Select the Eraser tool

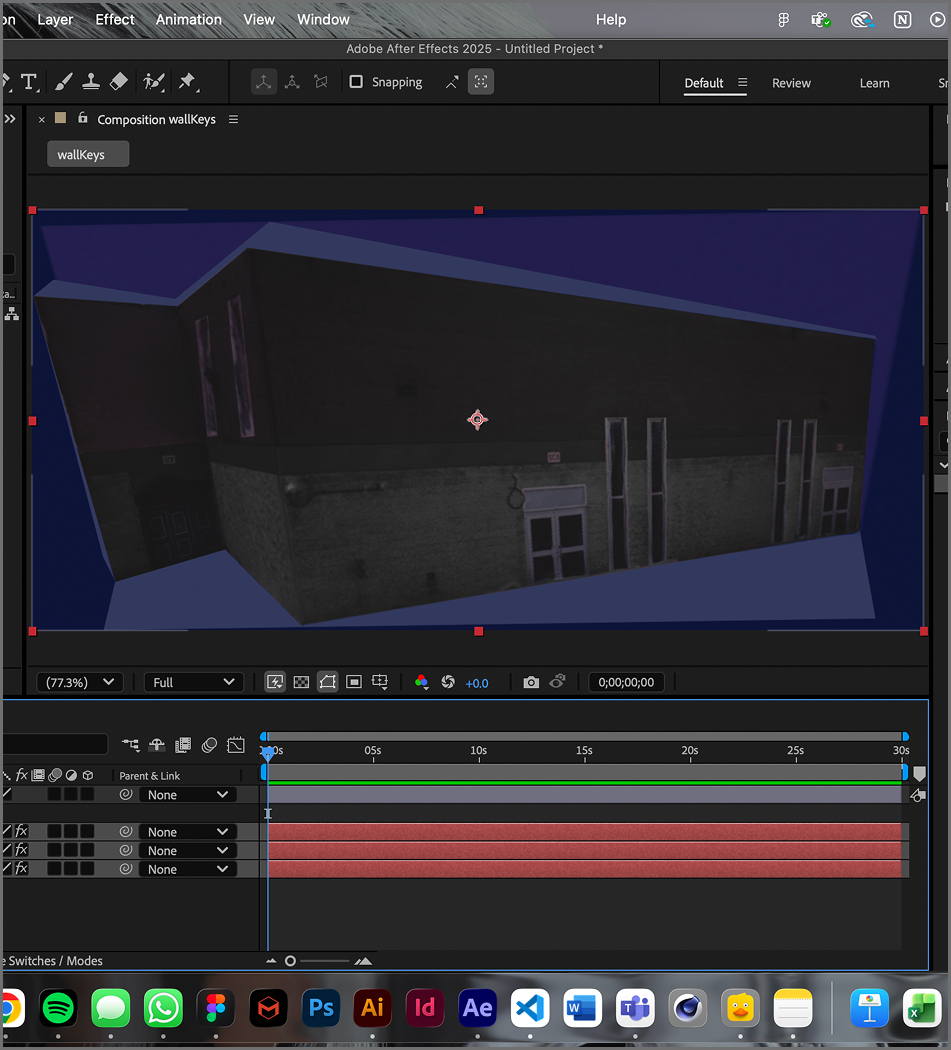(117, 81)
